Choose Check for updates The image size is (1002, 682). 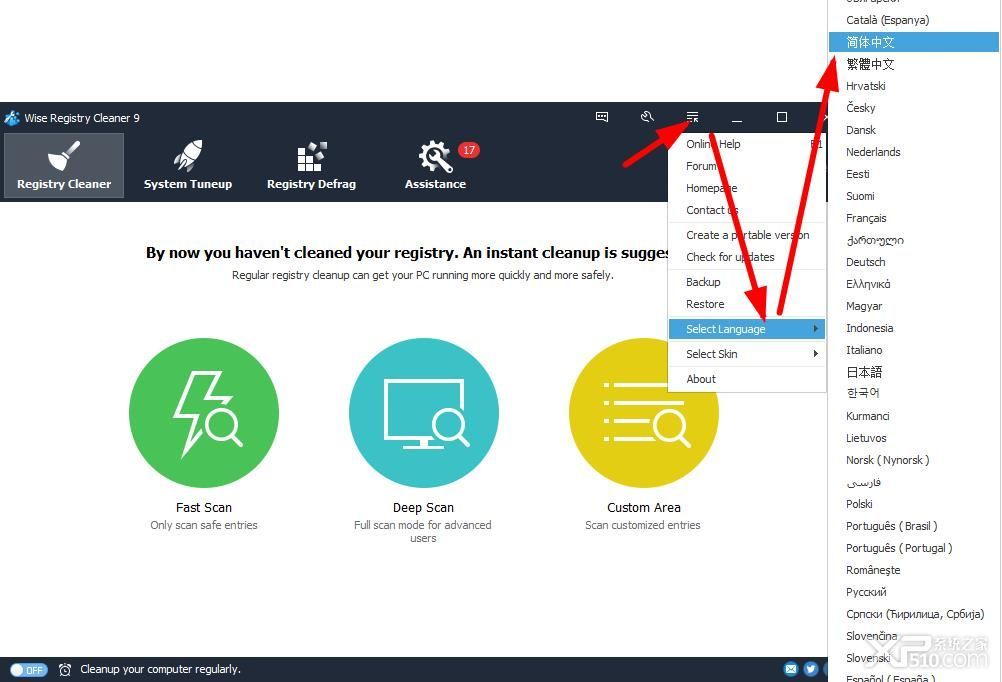coord(746,257)
